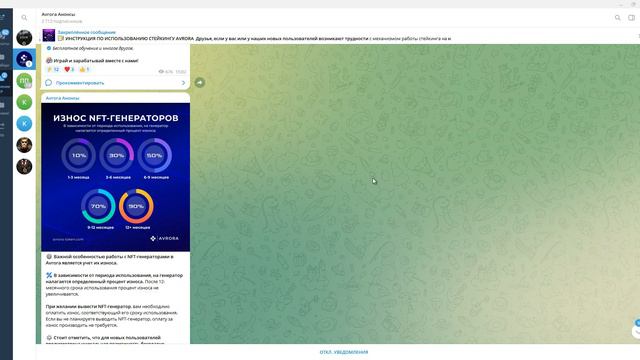Open the blue K avatar chat
640x360 pixels.
click(x=24, y=123)
